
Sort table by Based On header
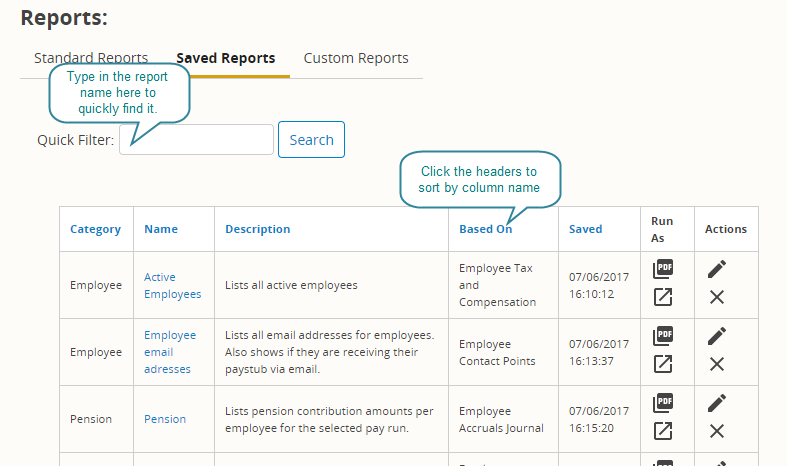coord(485,229)
